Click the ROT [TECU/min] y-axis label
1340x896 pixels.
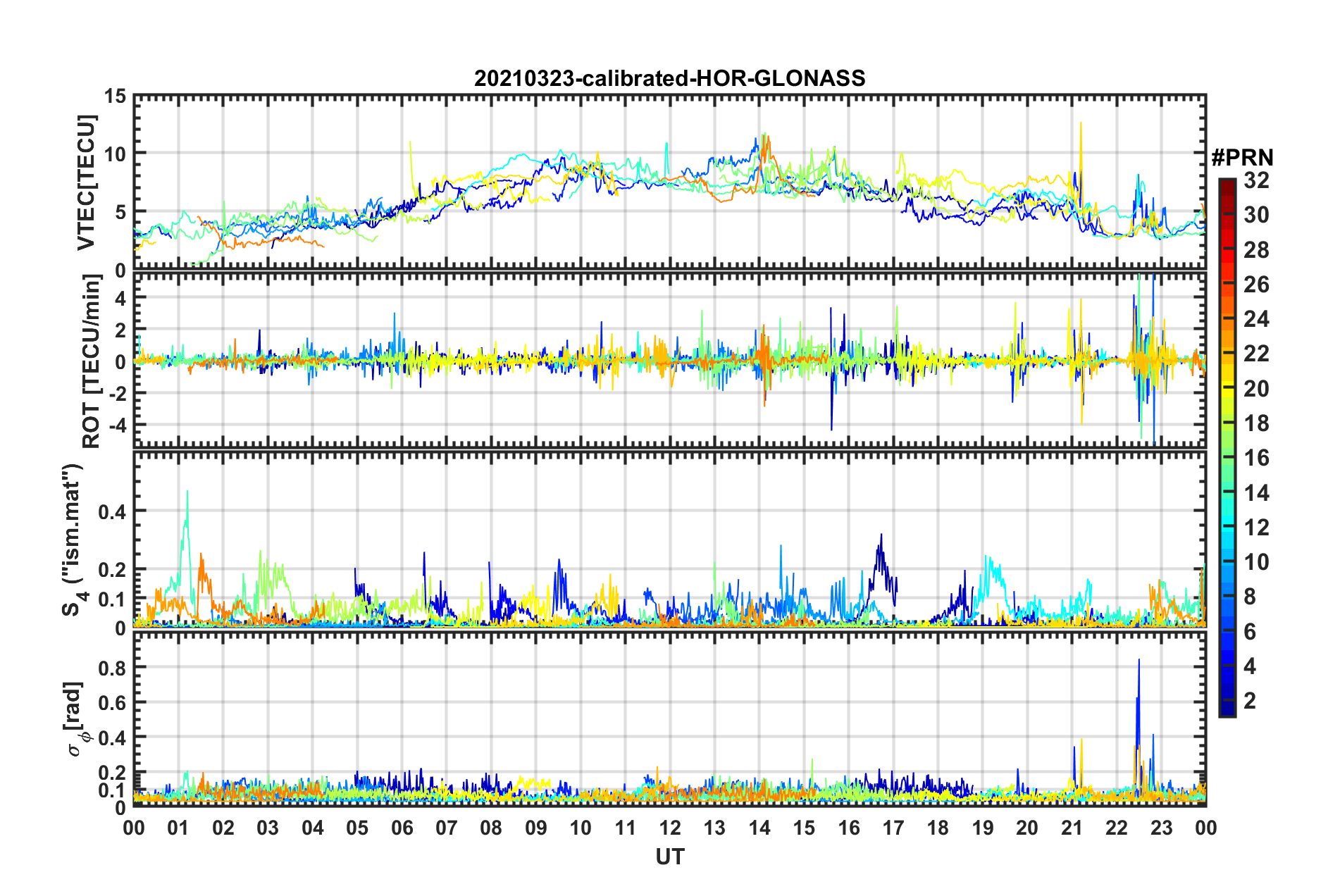pyautogui.click(x=91, y=361)
